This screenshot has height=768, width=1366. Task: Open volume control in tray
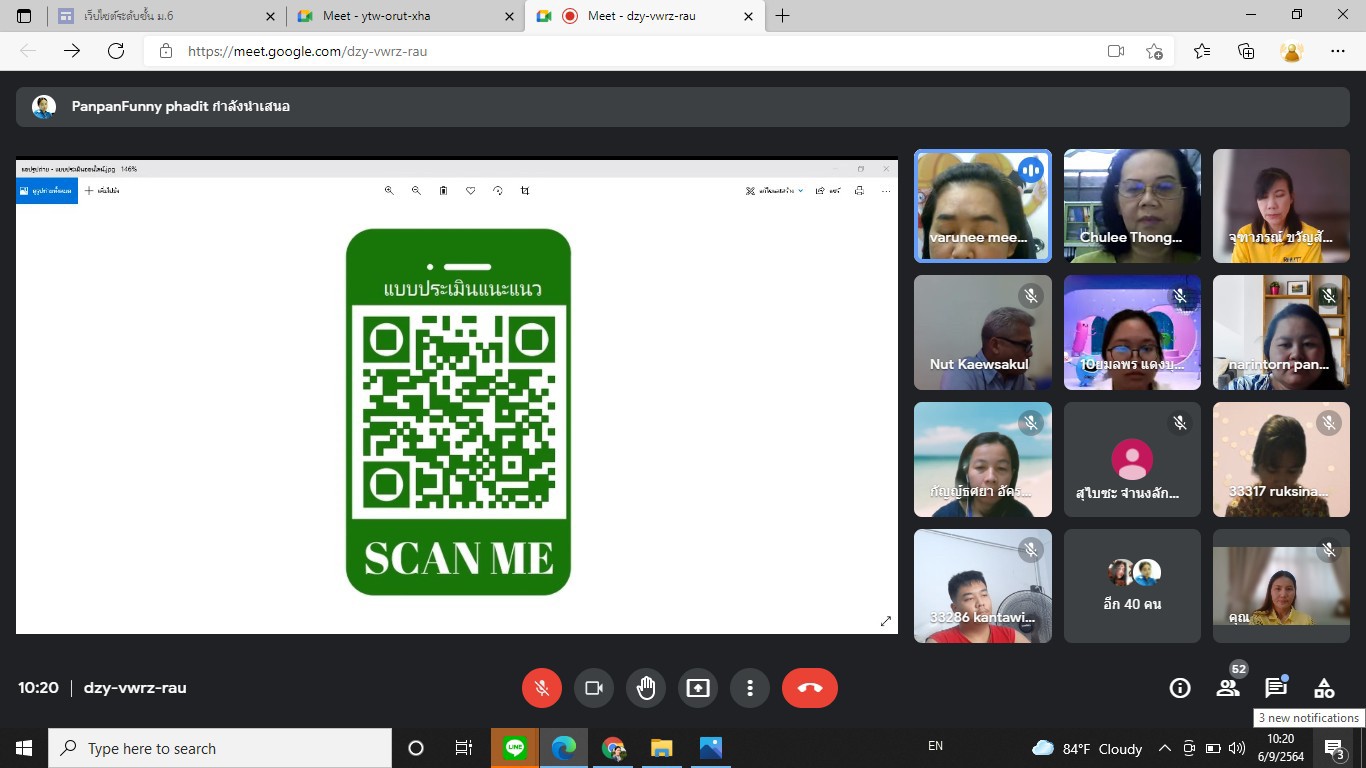click(1239, 748)
